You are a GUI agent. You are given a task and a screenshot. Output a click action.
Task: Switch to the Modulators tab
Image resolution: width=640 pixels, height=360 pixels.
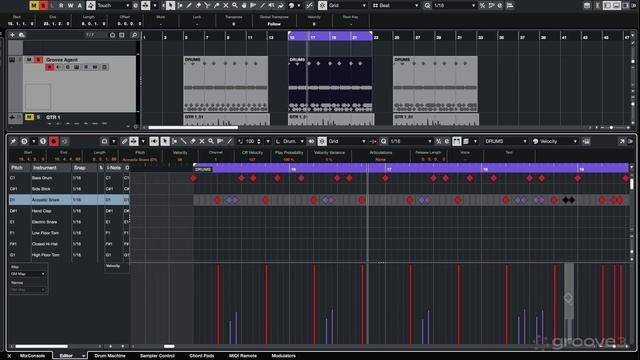click(x=284, y=356)
